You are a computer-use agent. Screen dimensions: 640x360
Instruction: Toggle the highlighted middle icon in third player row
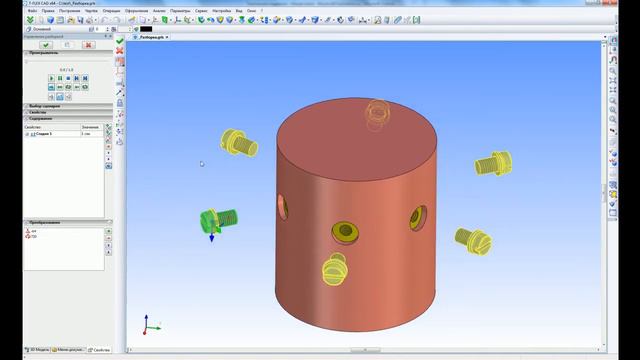point(60,97)
